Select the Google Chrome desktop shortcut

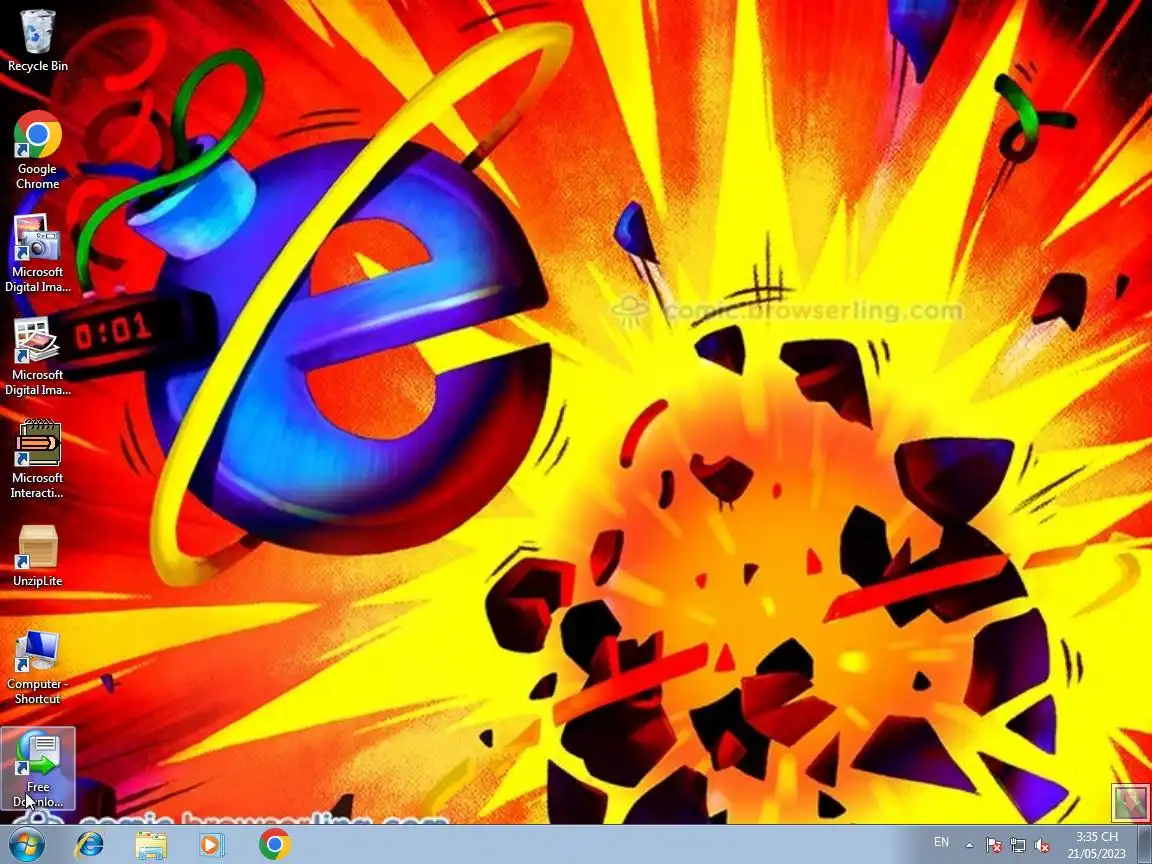37,150
